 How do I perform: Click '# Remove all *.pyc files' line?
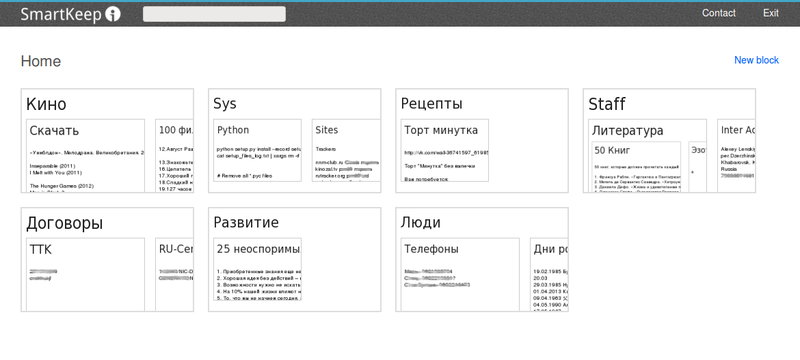[244, 175]
